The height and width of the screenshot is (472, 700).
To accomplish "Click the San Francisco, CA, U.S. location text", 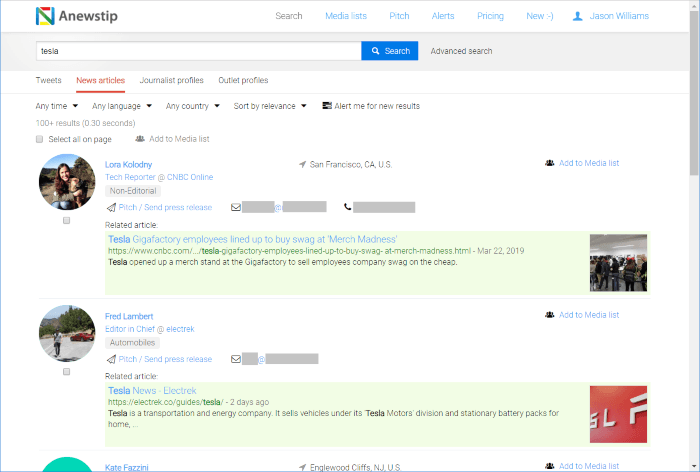I will pos(351,164).
